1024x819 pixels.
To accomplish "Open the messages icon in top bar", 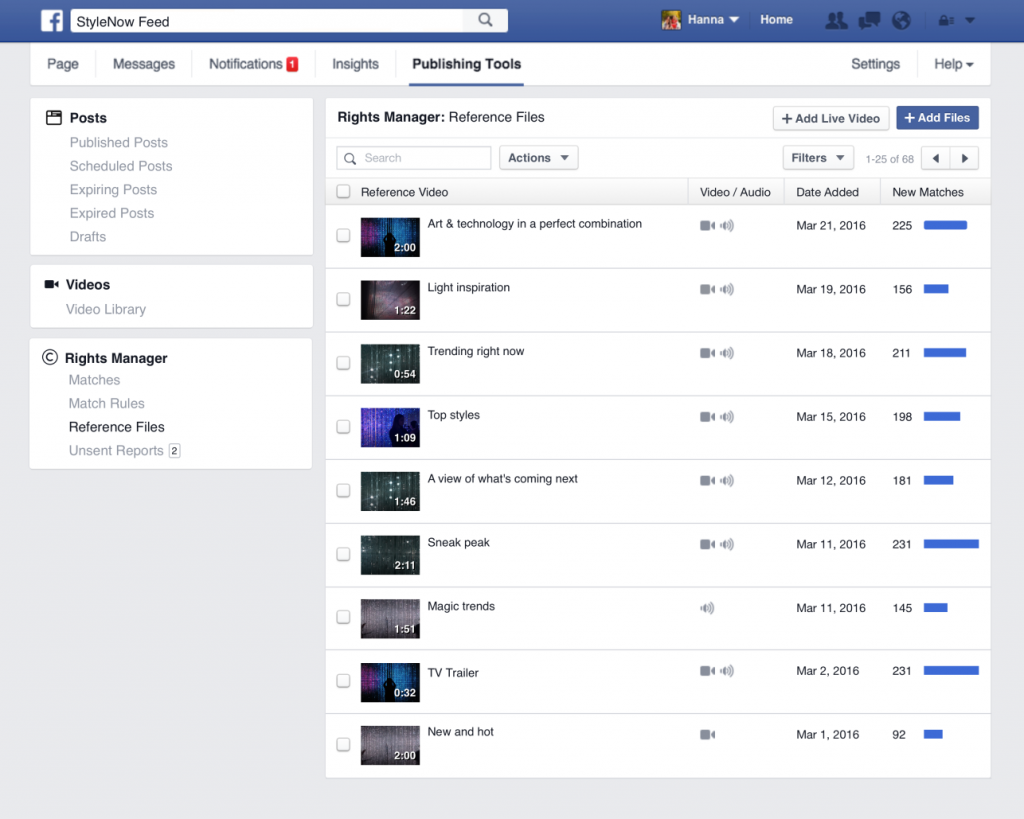I will click(x=868, y=19).
